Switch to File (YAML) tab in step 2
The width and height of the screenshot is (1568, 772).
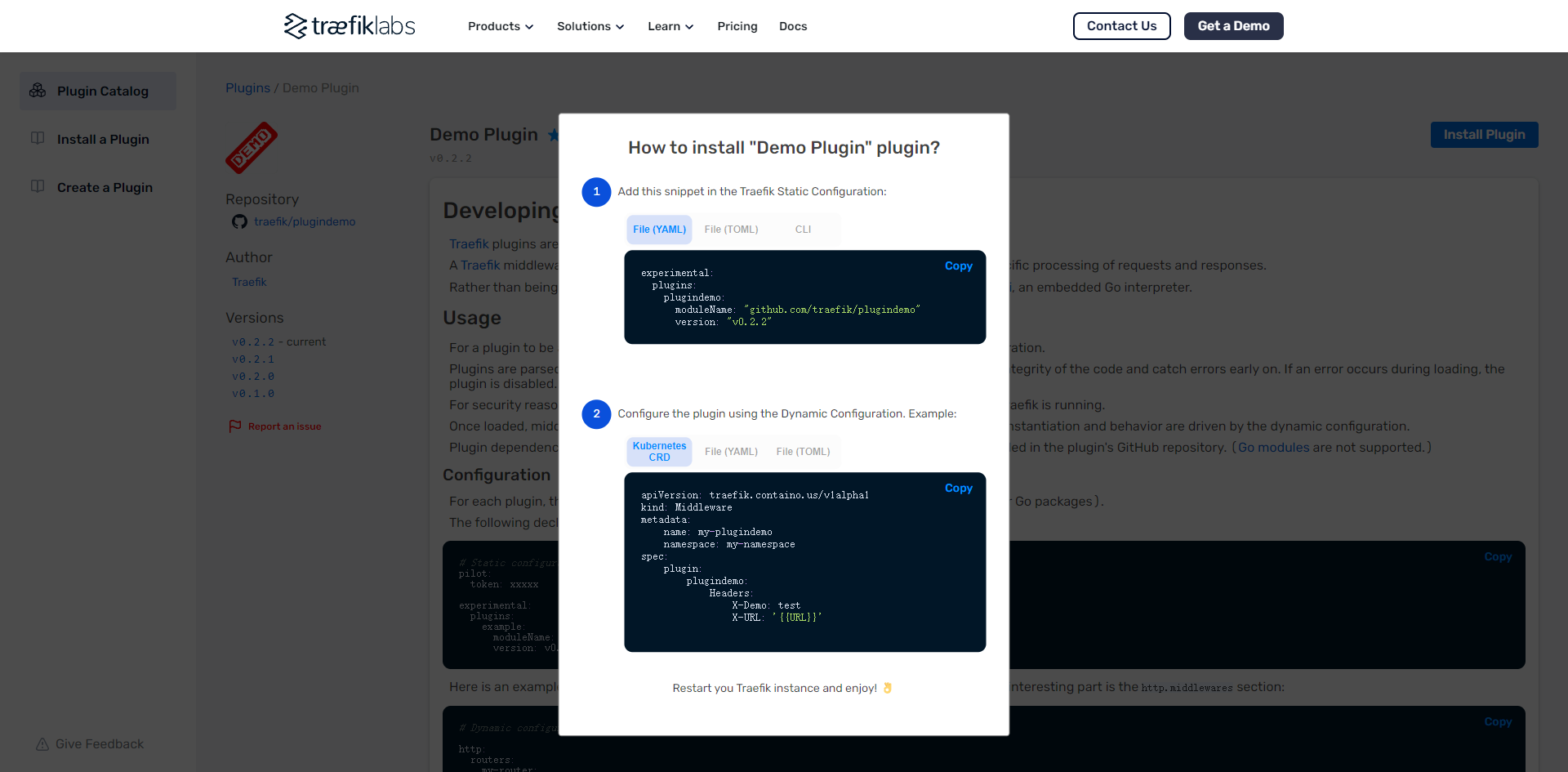731,452
